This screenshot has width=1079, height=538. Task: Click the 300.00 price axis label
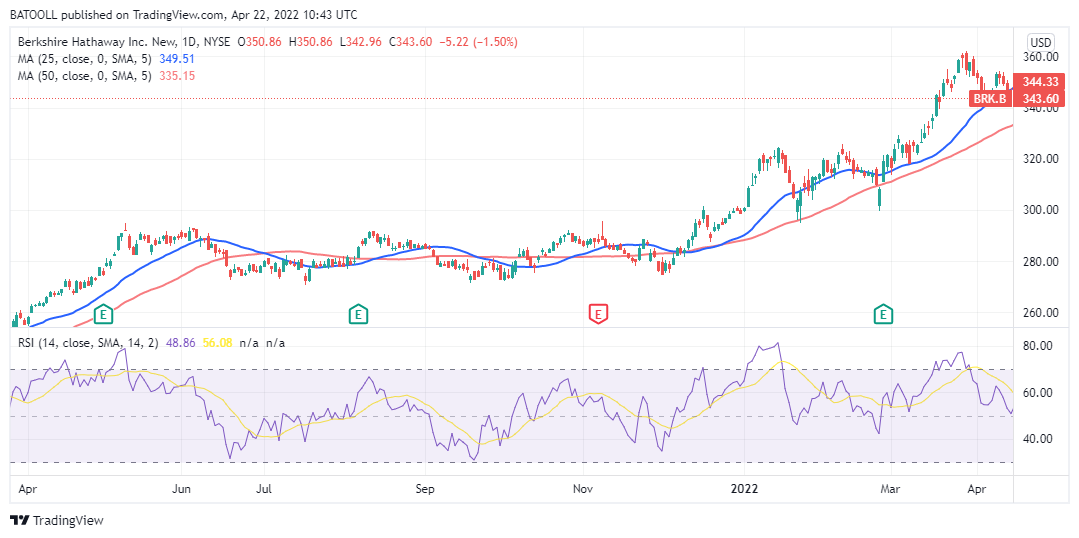(1038, 211)
